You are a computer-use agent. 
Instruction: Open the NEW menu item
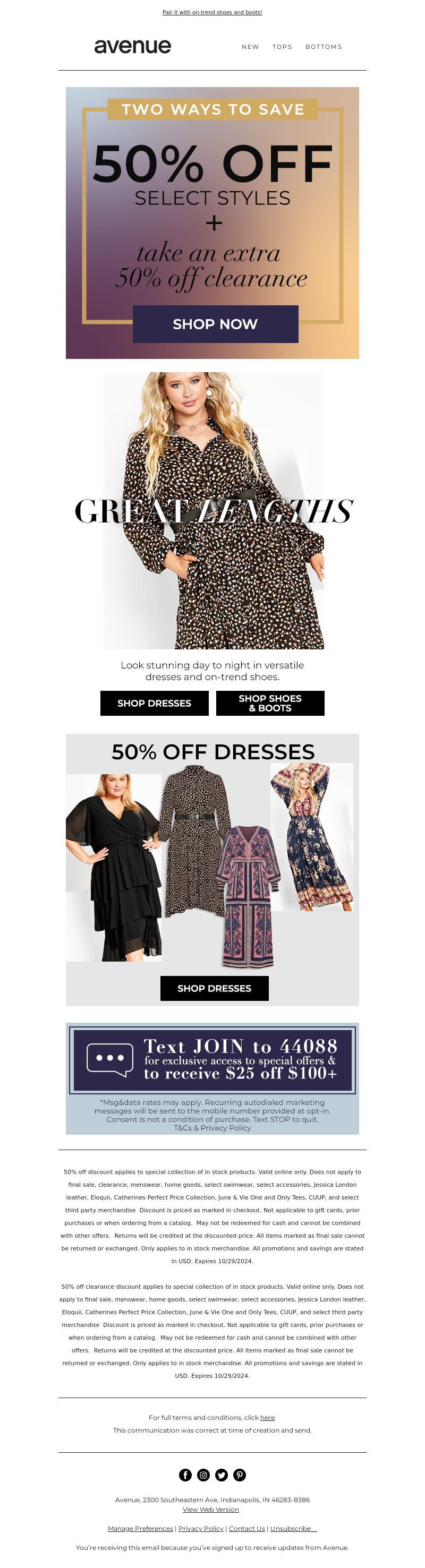tap(250, 47)
